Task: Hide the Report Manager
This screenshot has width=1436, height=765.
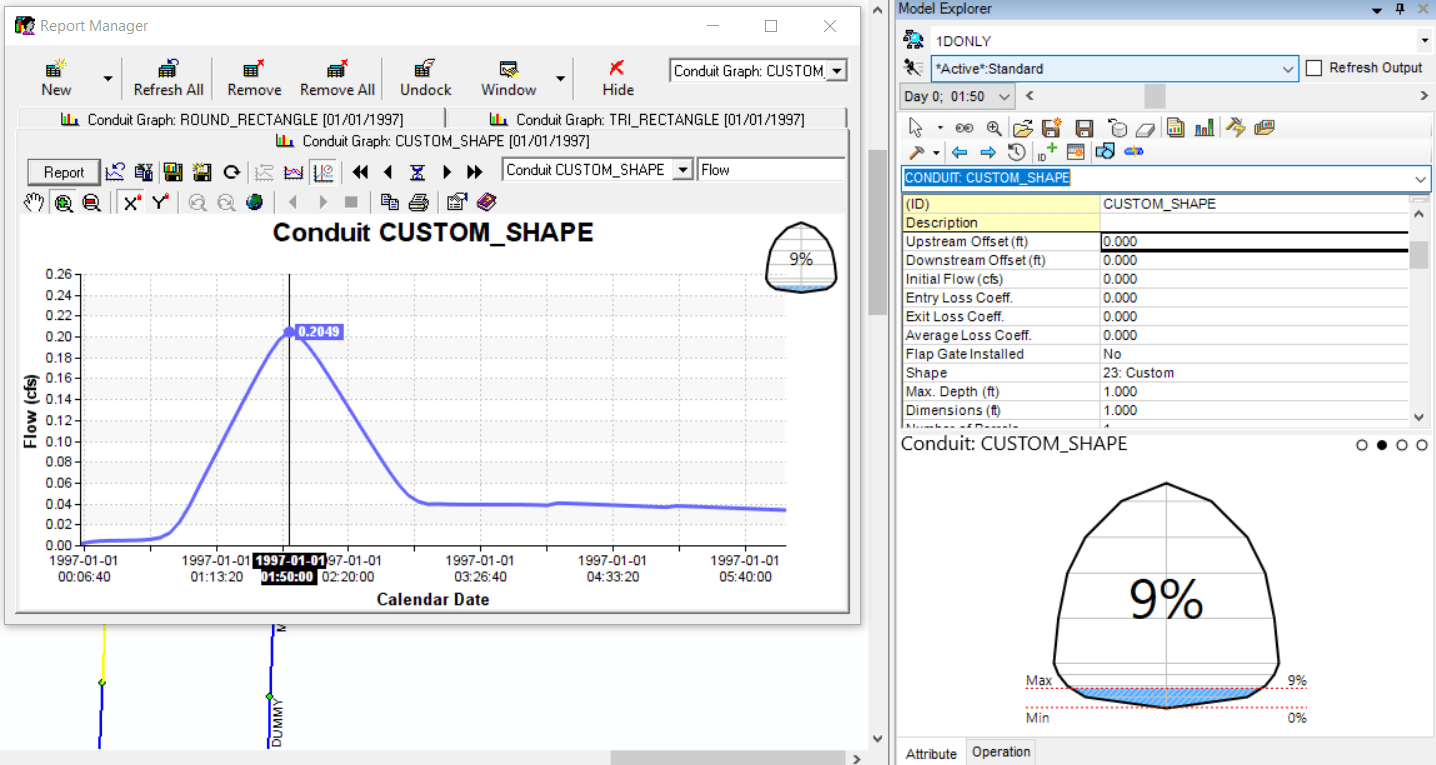Action: click(618, 78)
